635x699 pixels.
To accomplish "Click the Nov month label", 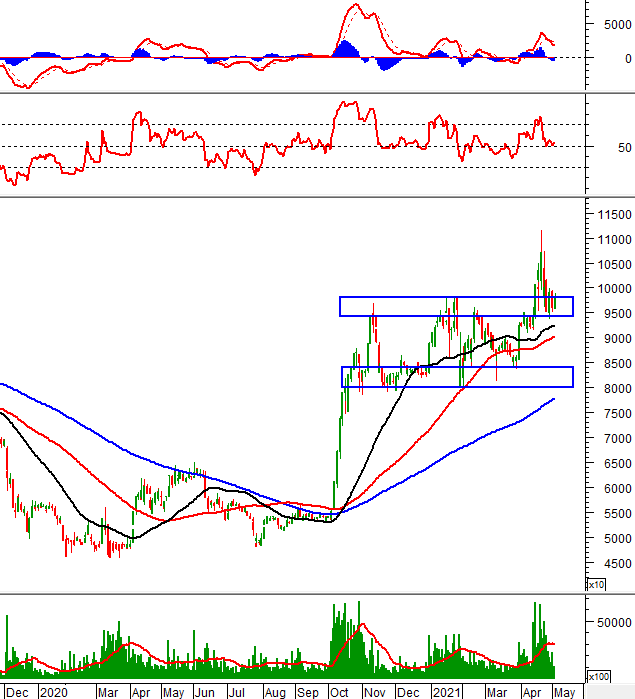I will tap(375, 692).
